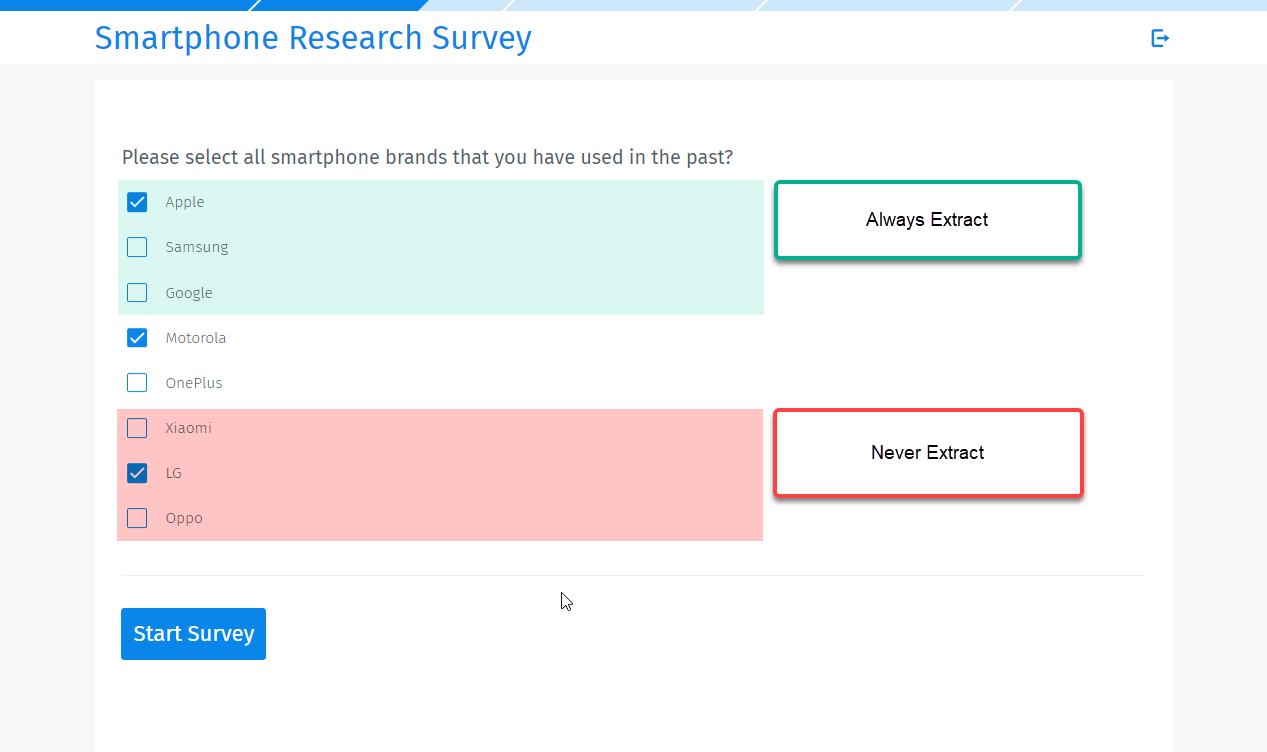Click the Always Extract box
1267x752 pixels.
point(927,219)
